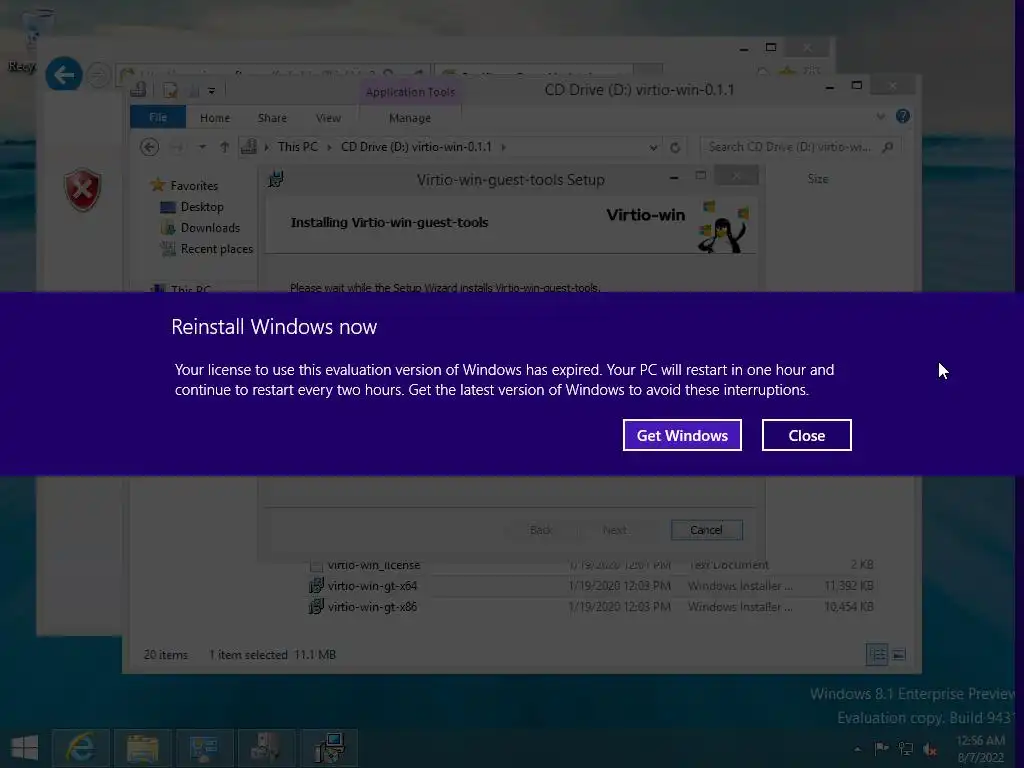Viewport: 1024px width, 768px height.
Task: Show hidden tray icons arrow
Action: click(857, 749)
